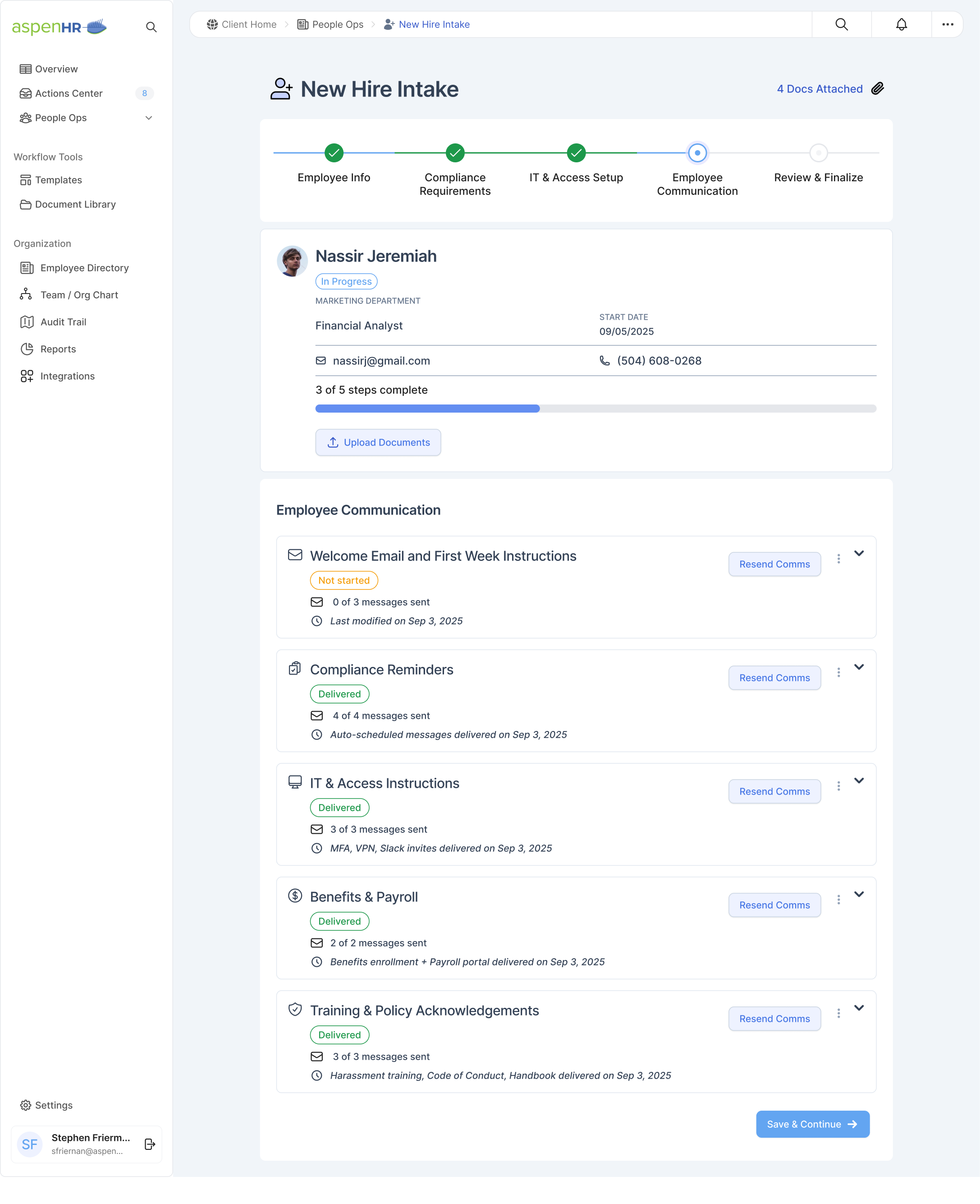980x1204 pixels.
Task: Select the Employee Communication step circle
Action: tap(697, 152)
